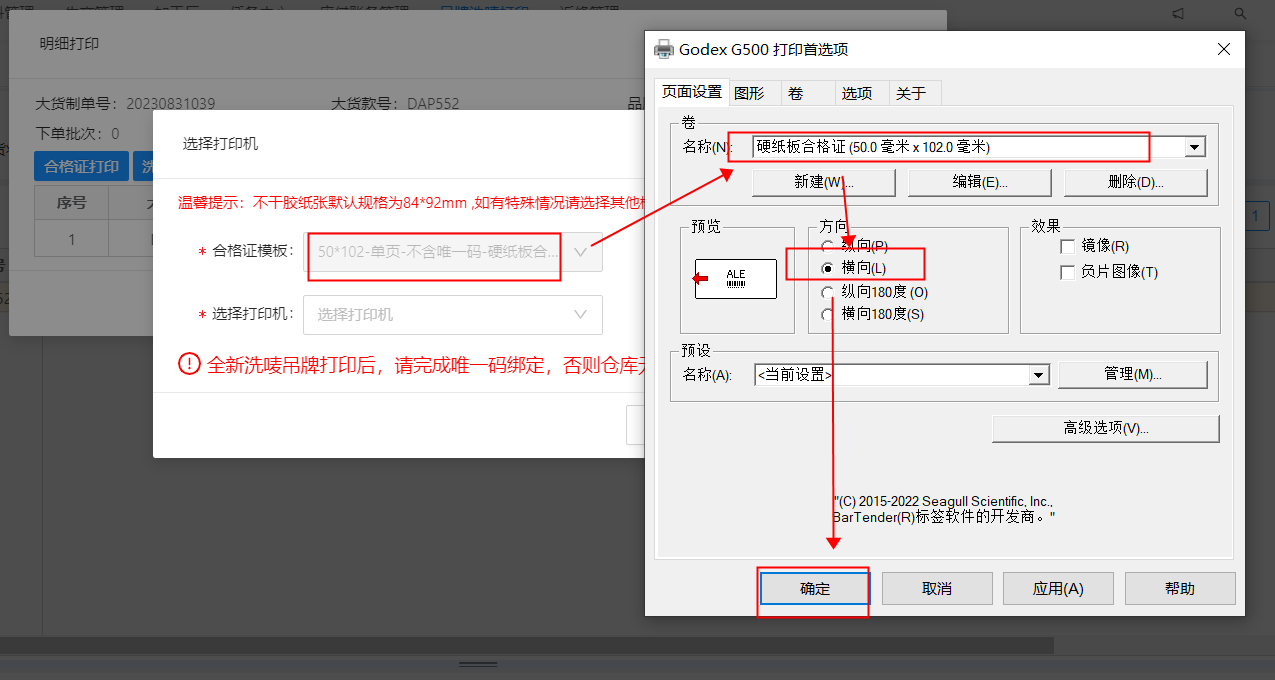Click the blue 合格证打印 button

pyautogui.click(x=81, y=167)
